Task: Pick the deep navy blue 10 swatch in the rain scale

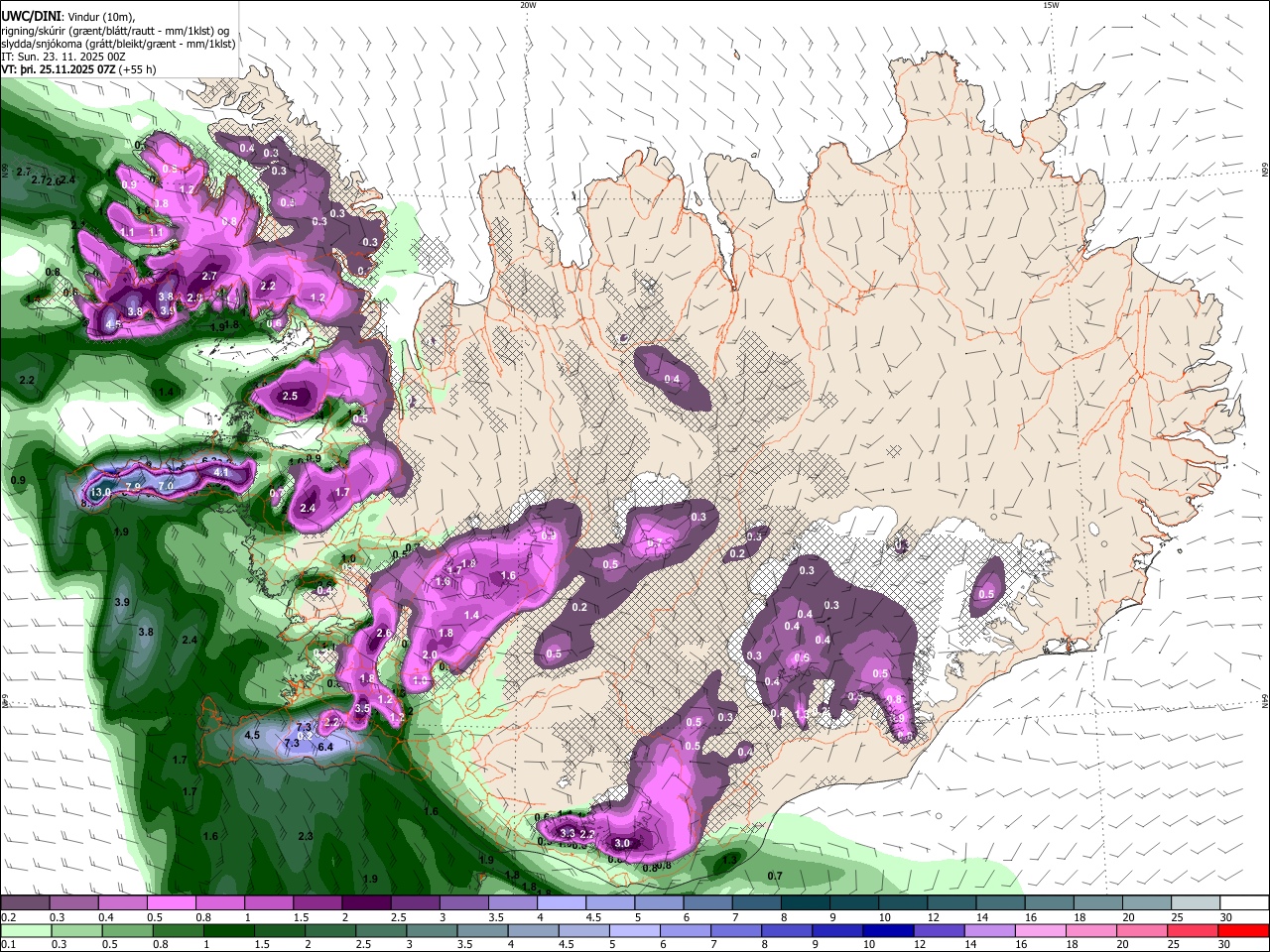Action: [886, 930]
